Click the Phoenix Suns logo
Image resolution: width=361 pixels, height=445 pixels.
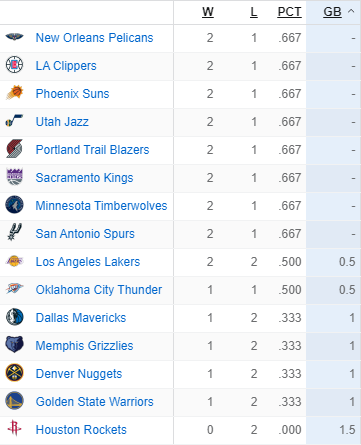pyautogui.click(x=14, y=93)
